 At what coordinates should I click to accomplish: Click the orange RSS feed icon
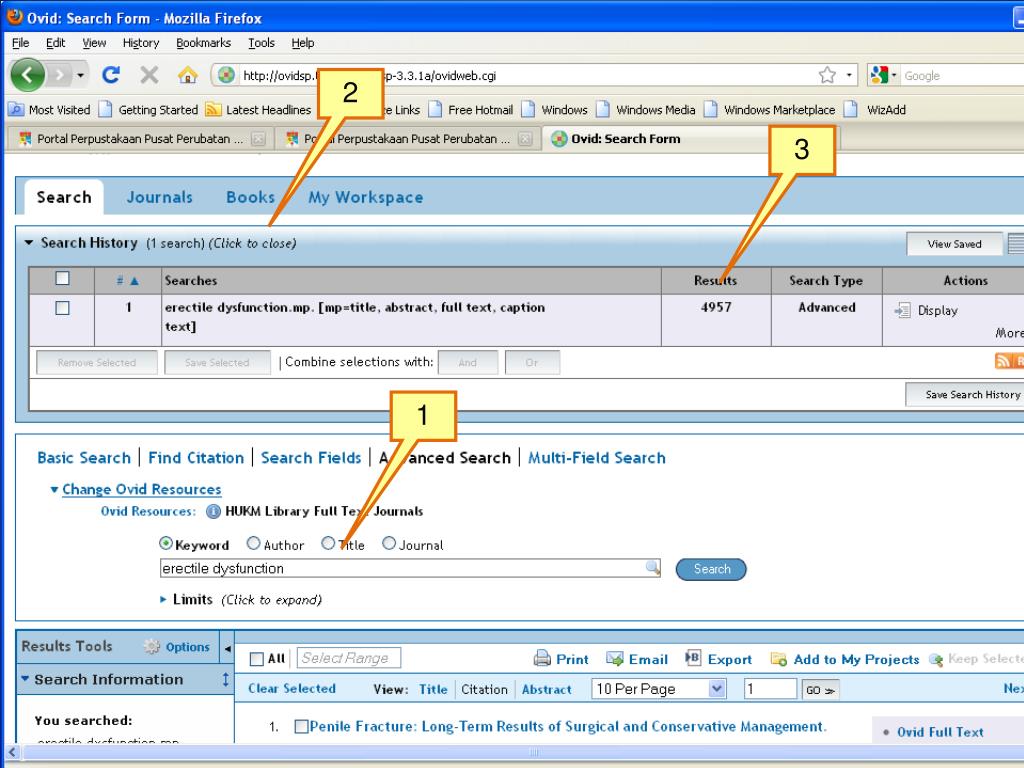pyautogui.click(x=1002, y=360)
